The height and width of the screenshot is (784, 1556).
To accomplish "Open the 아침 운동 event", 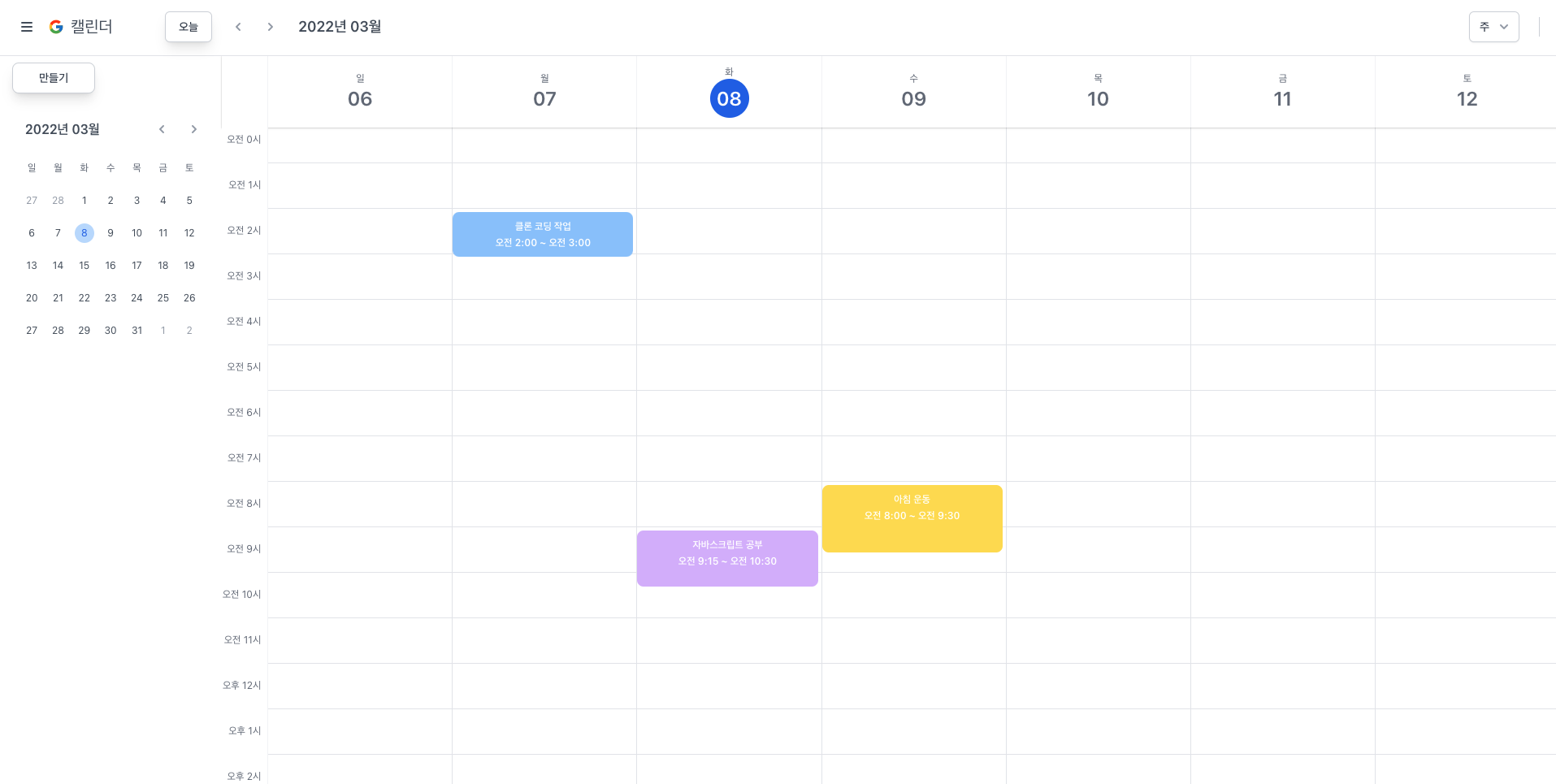I will [x=912, y=518].
